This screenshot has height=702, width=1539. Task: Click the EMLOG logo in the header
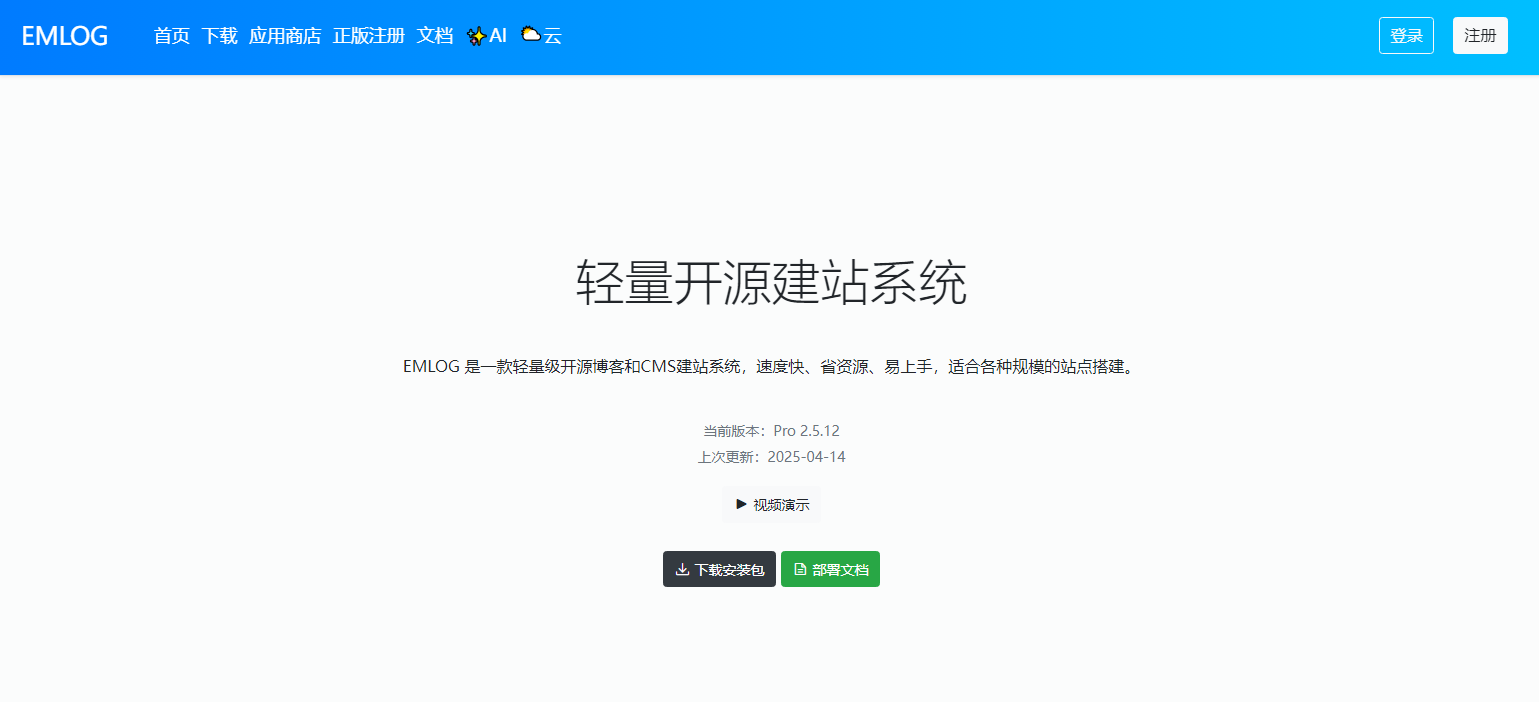tap(63, 35)
